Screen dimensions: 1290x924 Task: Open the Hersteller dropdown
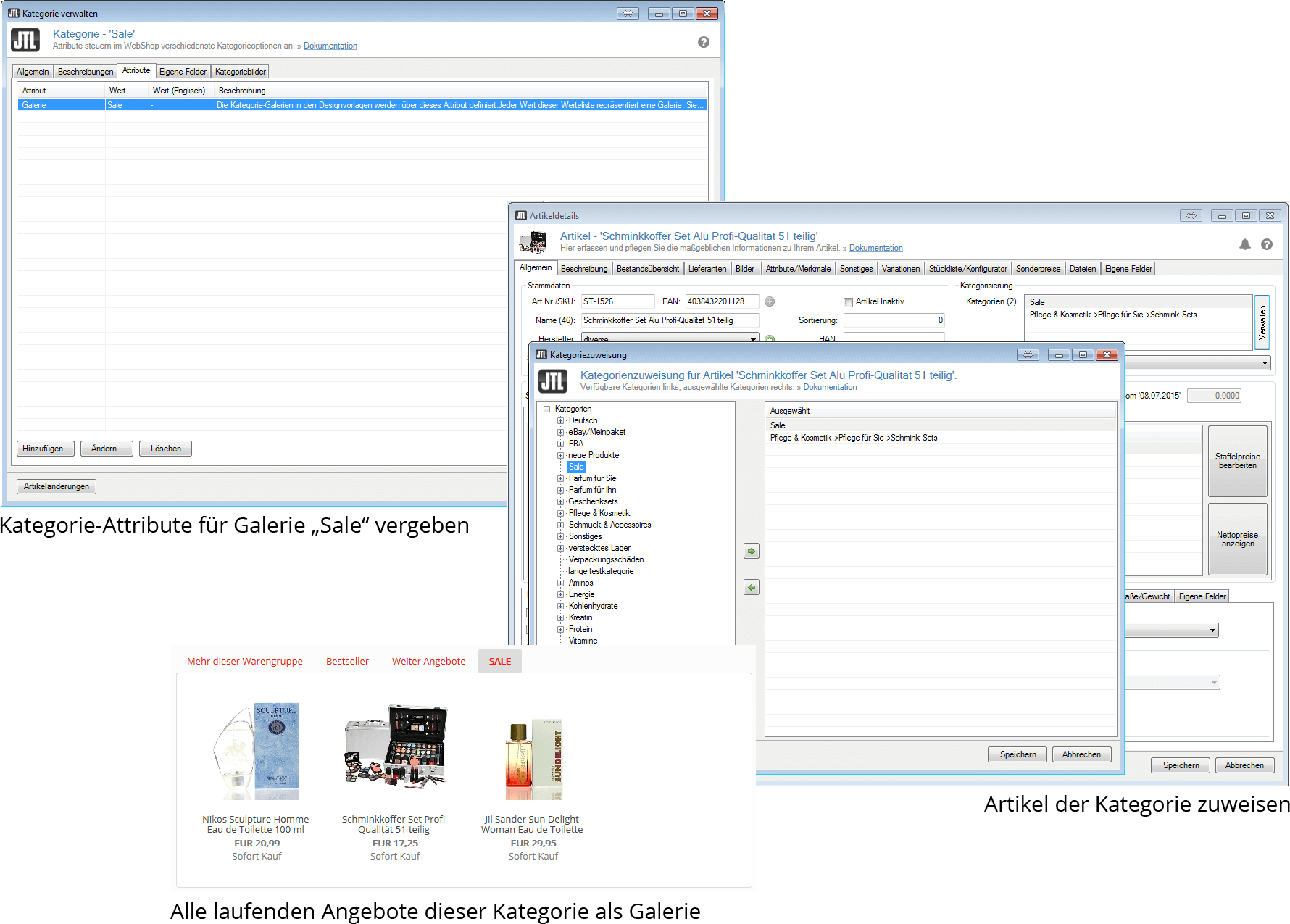click(753, 339)
